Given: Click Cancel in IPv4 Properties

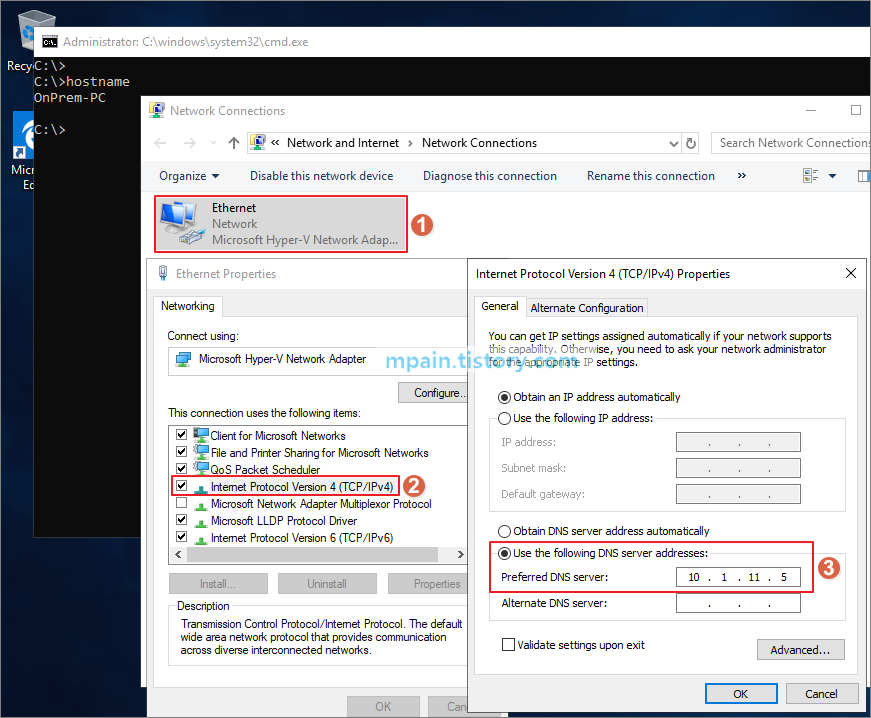Looking at the screenshot, I should tap(821, 694).
